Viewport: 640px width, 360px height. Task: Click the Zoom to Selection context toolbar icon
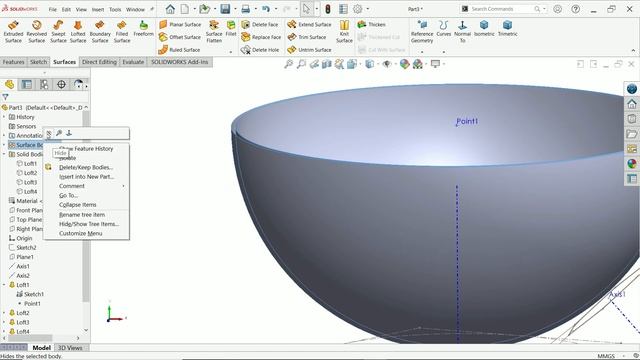click(59, 133)
